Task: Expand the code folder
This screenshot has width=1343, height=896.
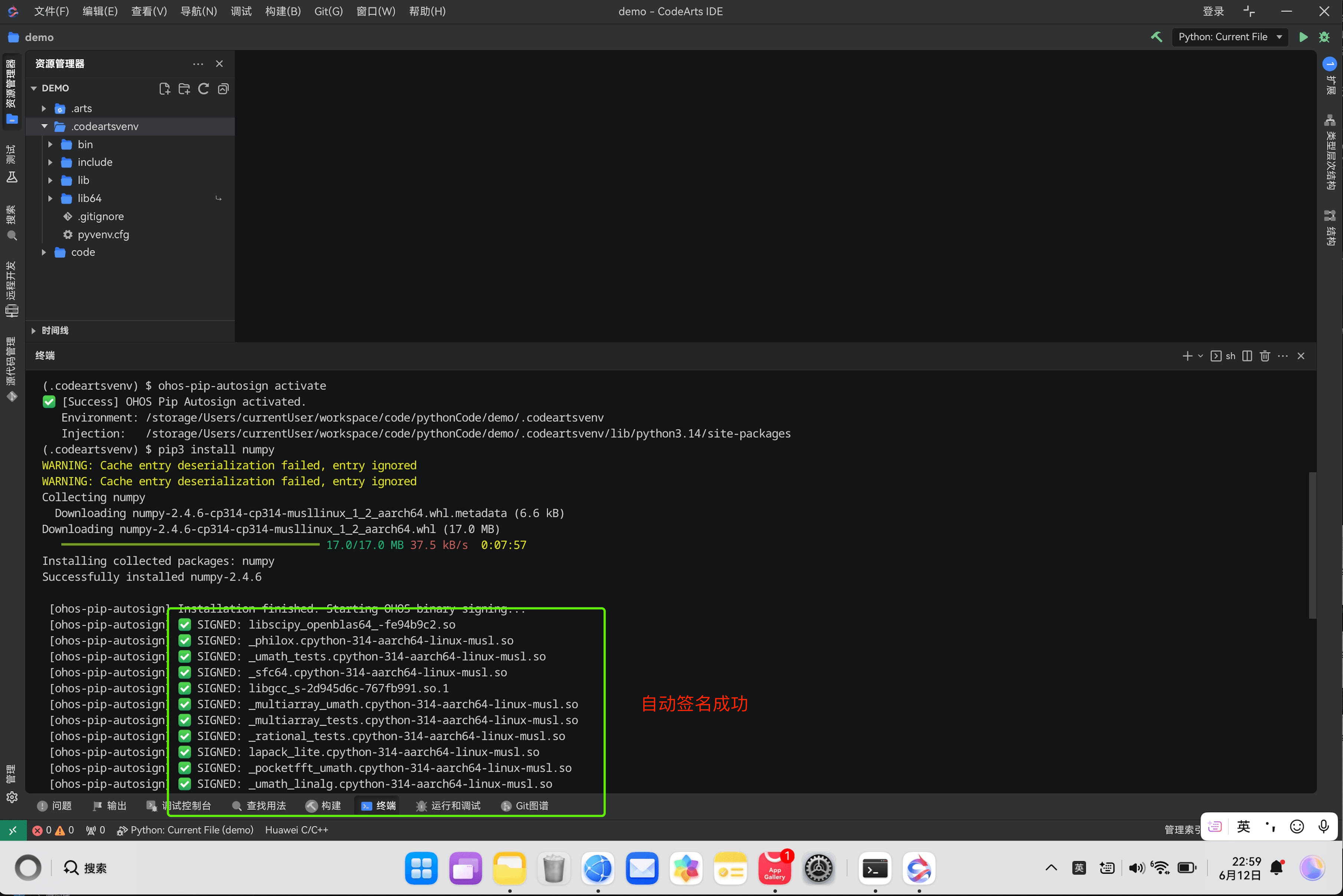Action: point(44,252)
